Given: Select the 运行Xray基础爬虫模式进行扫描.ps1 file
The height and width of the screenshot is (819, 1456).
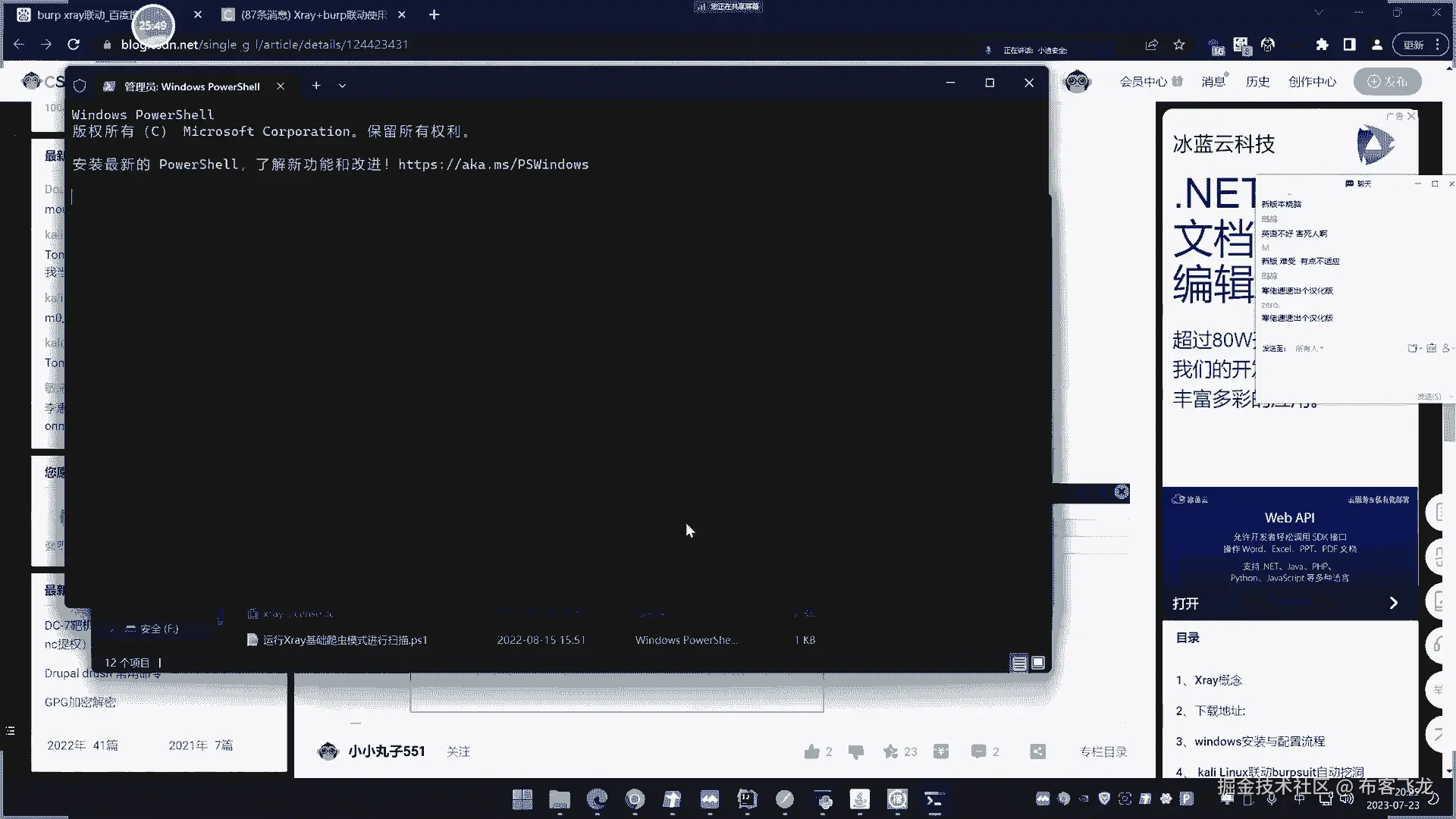Looking at the screenshot, I should click(x=345, y=640).
